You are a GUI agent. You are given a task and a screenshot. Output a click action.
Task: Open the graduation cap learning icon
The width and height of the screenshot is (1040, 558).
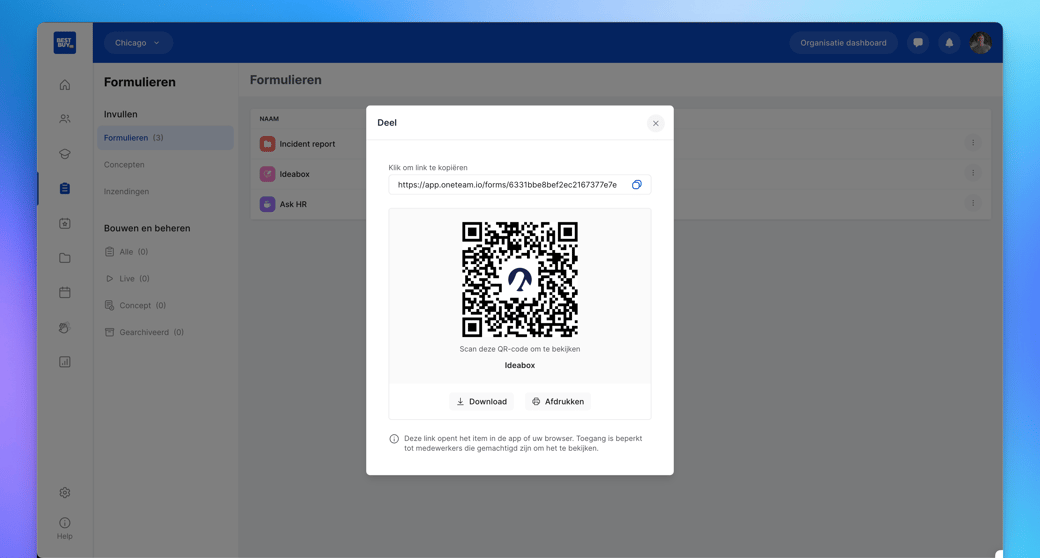pos(64,154)
